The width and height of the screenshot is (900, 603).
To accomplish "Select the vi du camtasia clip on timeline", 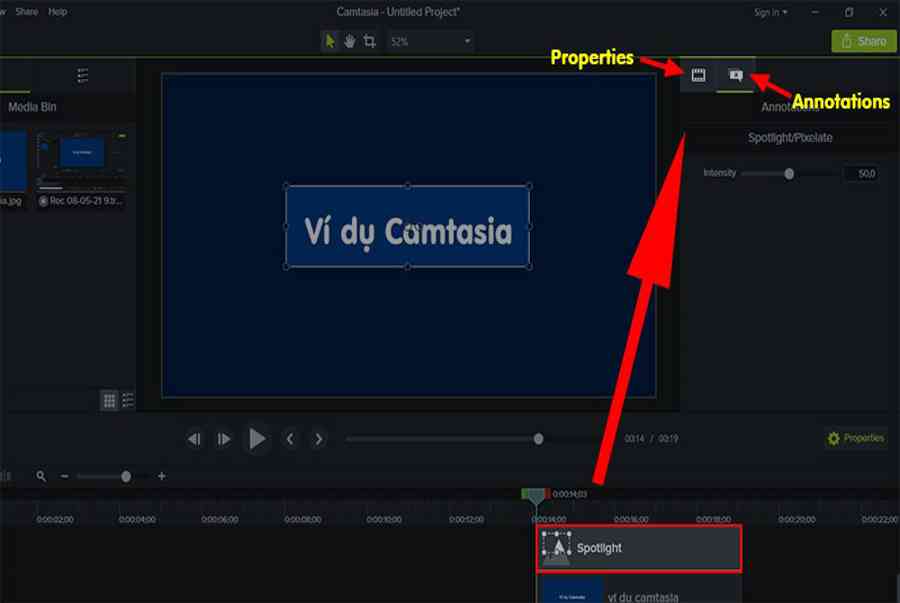I will 638,591.
